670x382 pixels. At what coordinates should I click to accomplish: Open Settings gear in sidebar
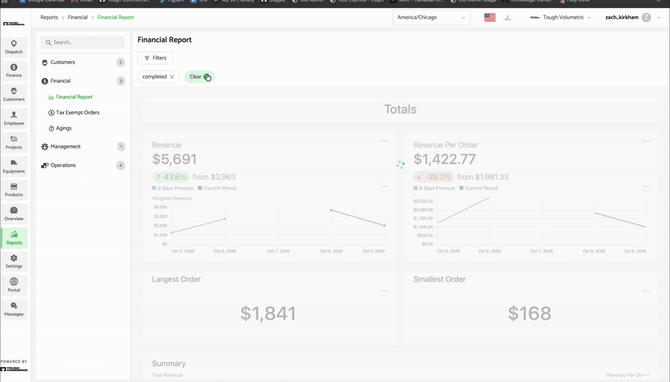(14, 262)
